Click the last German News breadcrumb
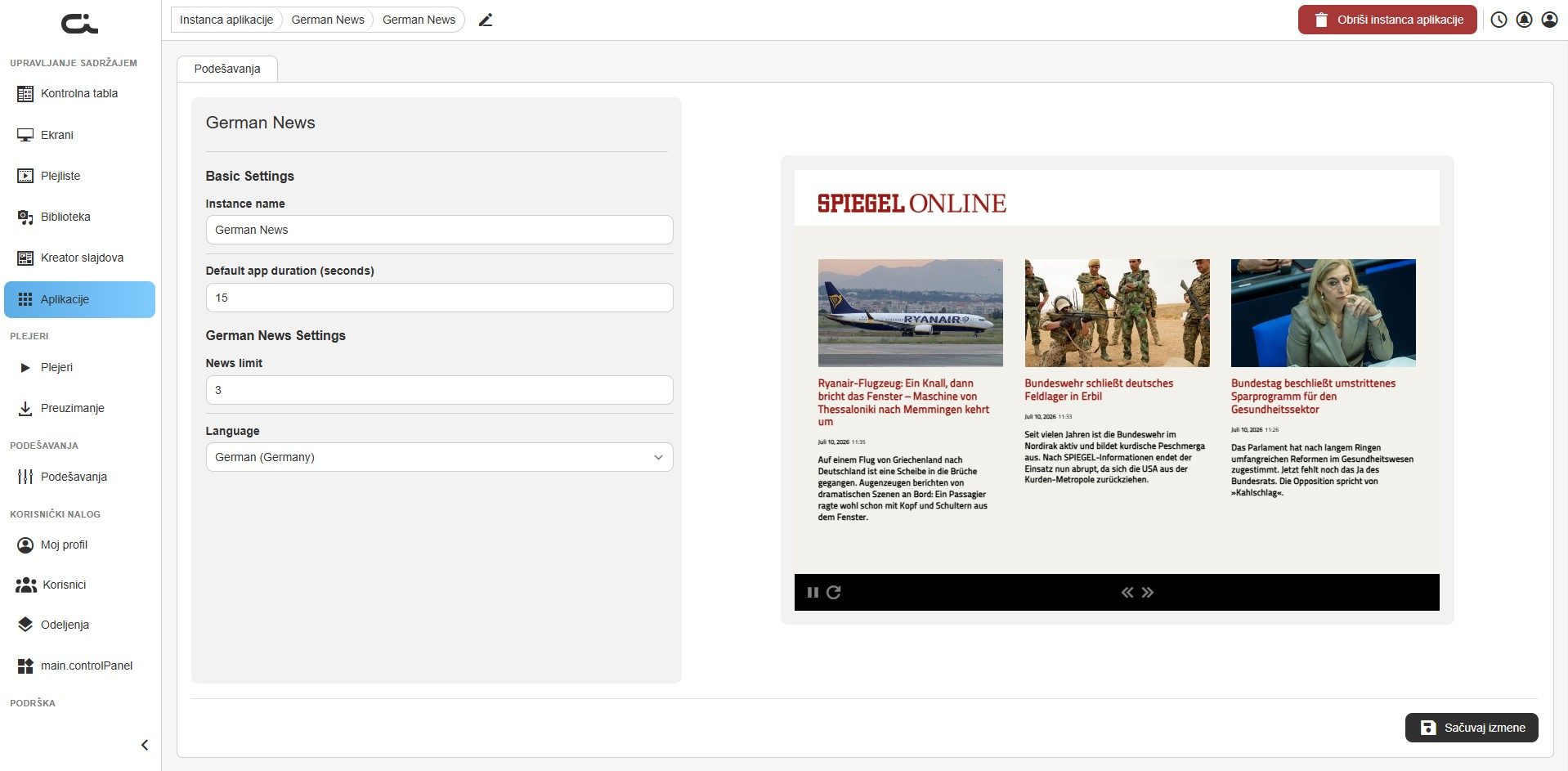Screen dimensions: 1568x771 point(419,20)
